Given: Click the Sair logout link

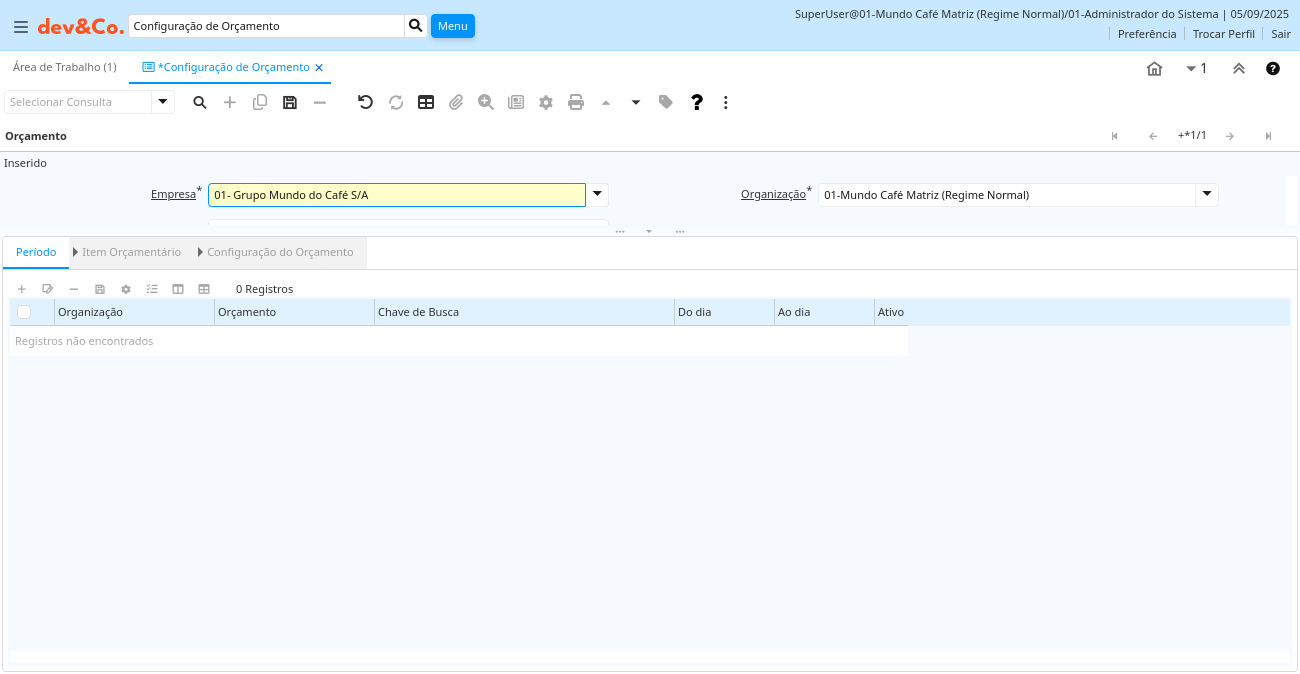Looking at the screenshot, I should (x=1280, y=34).
